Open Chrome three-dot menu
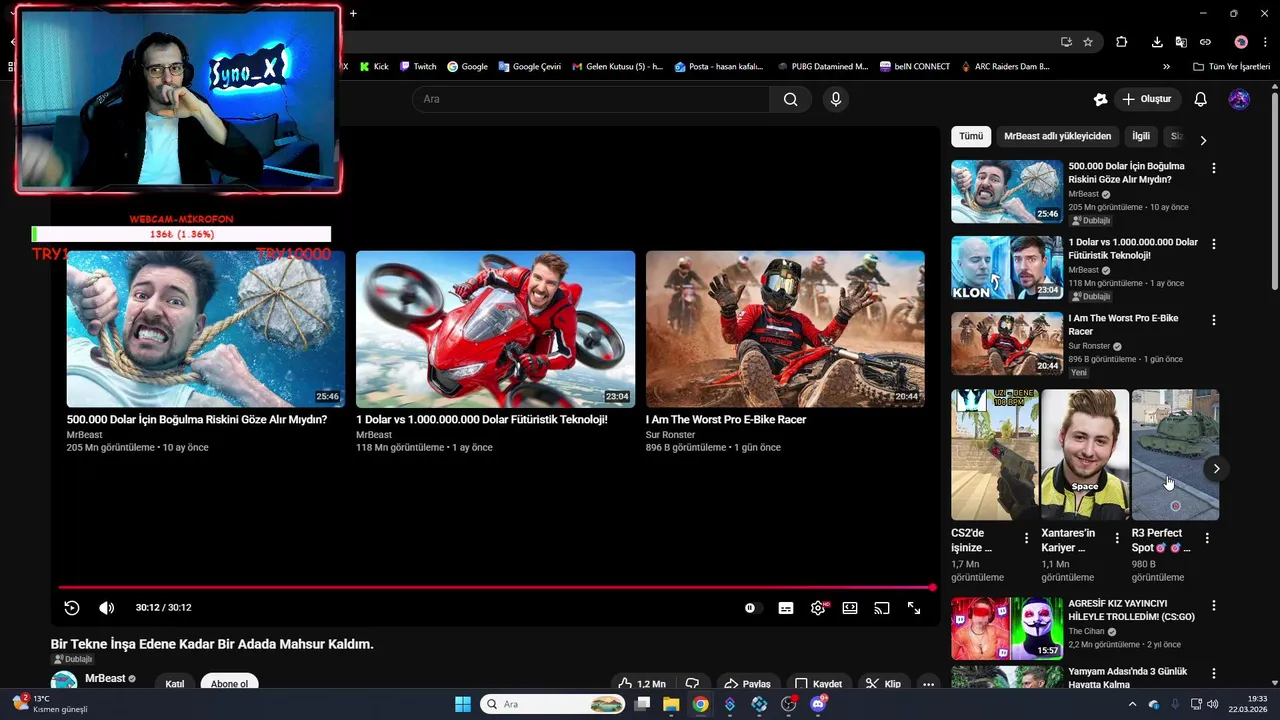The width and height of the screenshot is (1280, 720). pyautogui.click(x=1265, y=42)
